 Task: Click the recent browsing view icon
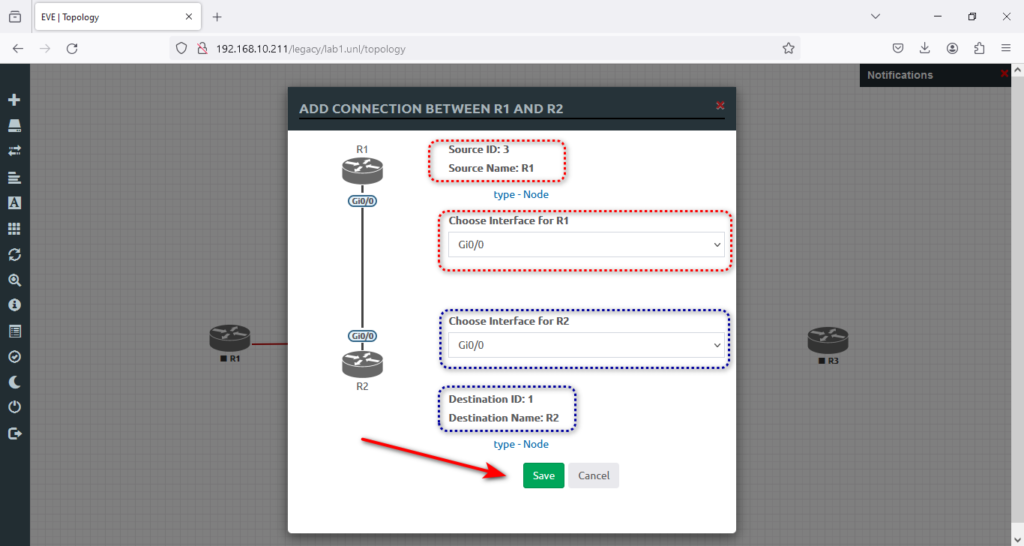click(14, 17)
